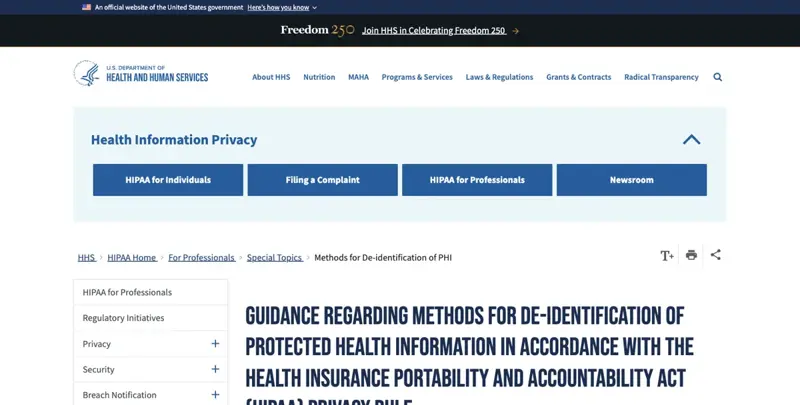Click Newsroom button
The image size is (800, 405).
[632, 180]
